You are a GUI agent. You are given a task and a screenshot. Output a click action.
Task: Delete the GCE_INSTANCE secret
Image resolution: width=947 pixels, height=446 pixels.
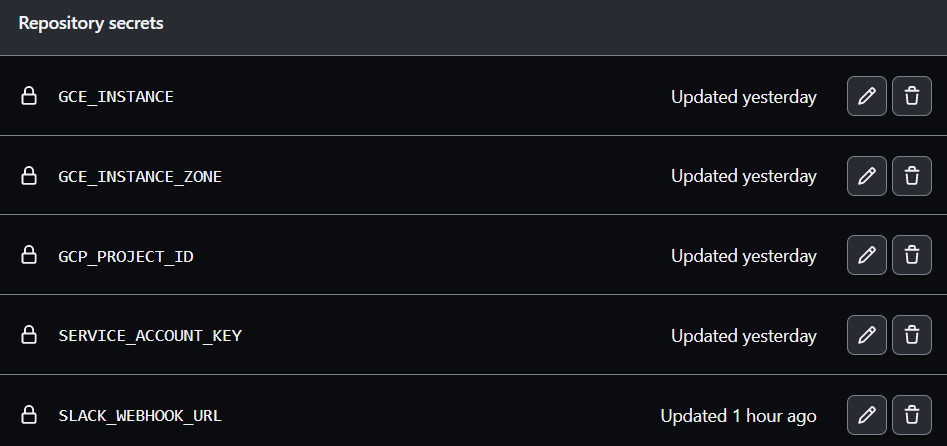pyautogui.click(x=911, y=96)
